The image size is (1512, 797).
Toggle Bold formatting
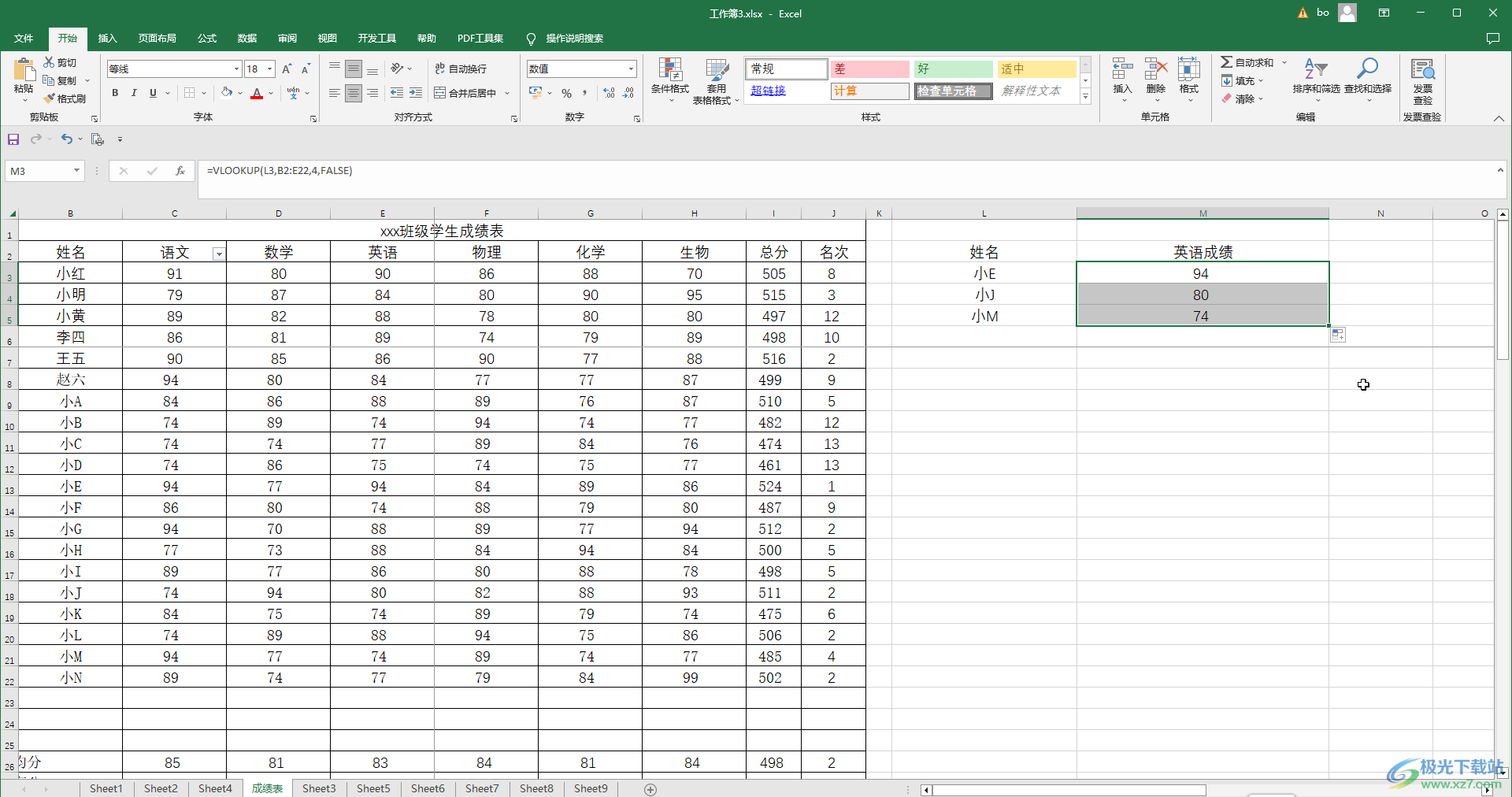115,93
